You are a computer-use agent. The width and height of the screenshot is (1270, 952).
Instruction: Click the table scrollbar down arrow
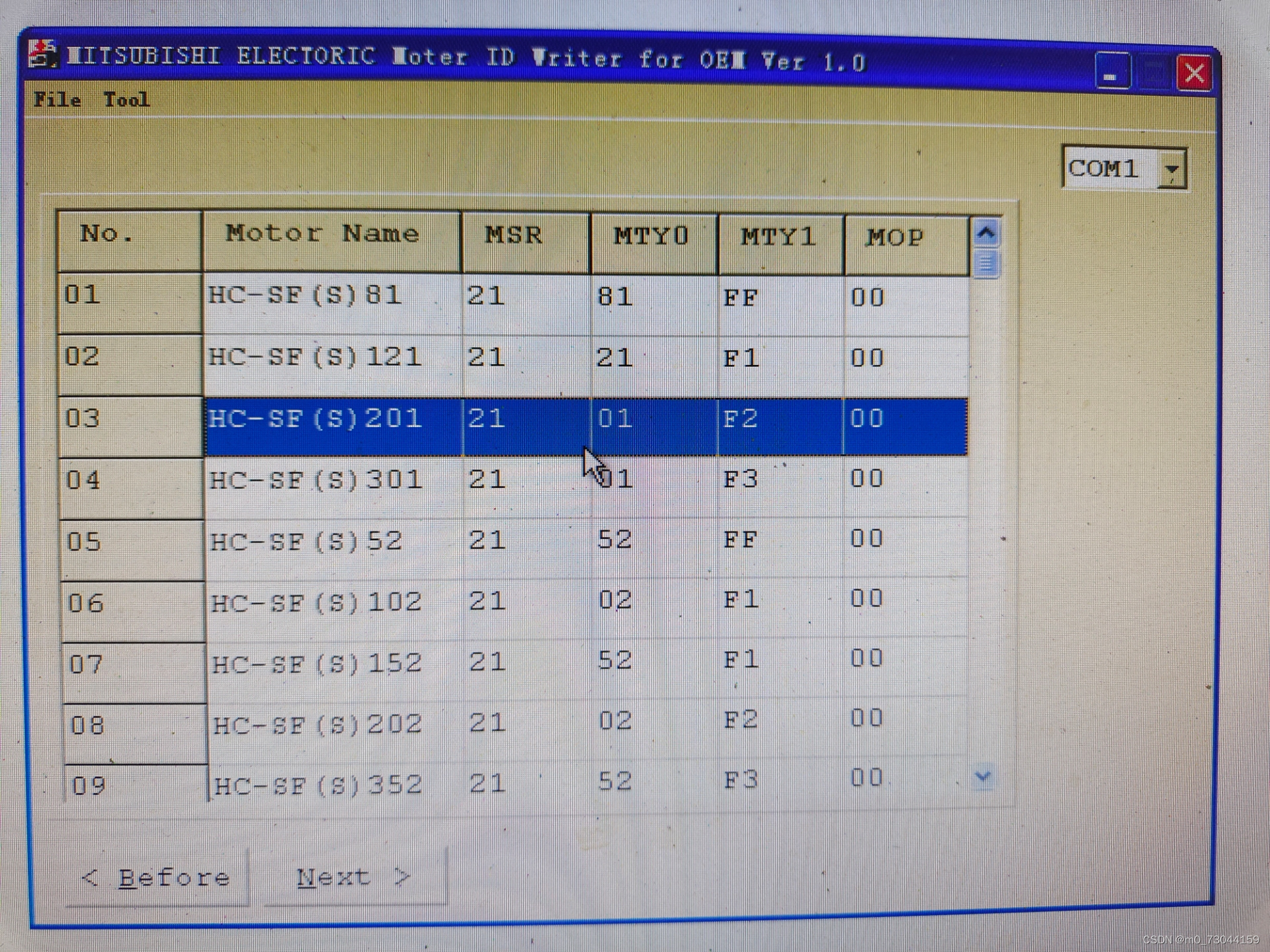(x=983, y=776)
